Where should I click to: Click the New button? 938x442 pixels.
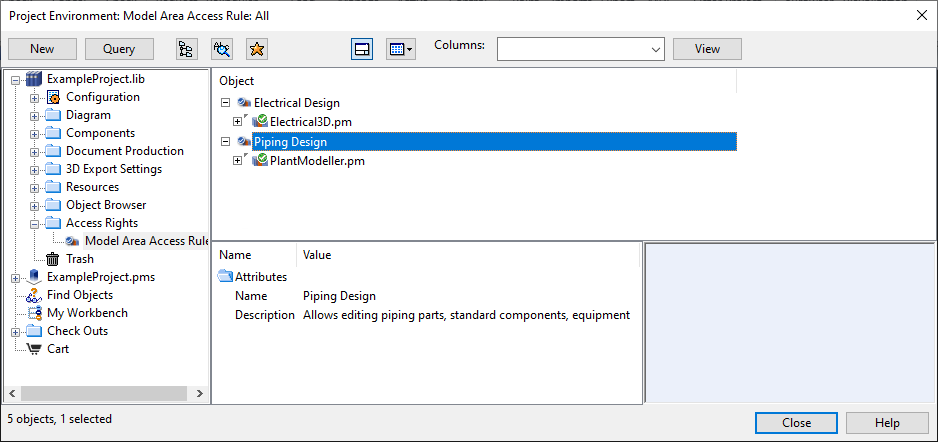tap(42, 48)
